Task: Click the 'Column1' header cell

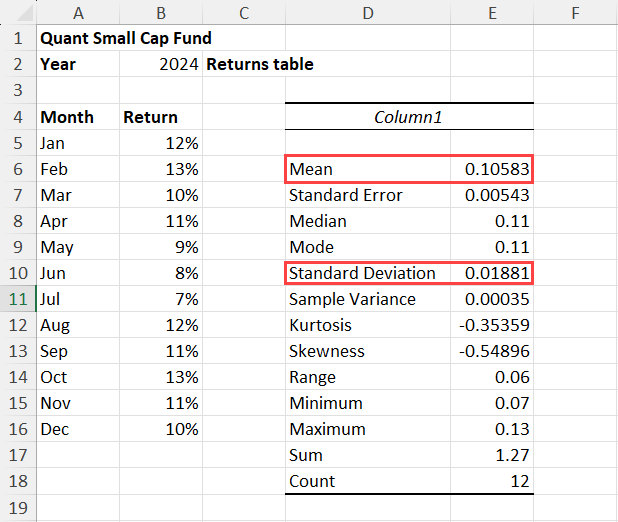Action: click(x=409, y=117)
